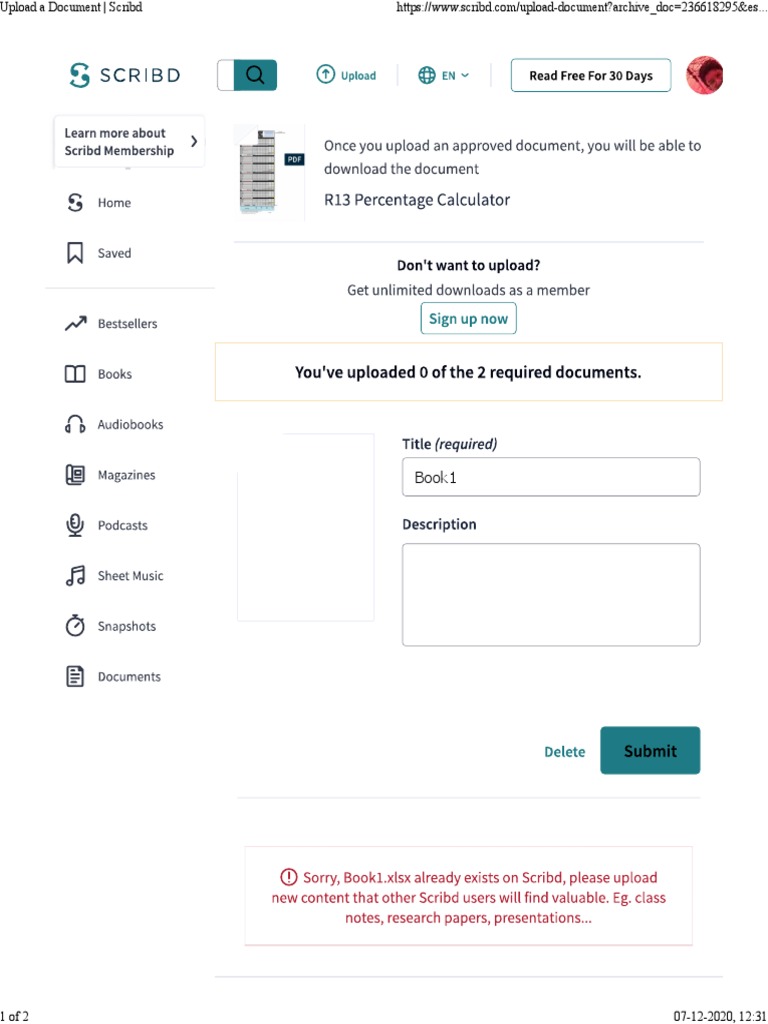Click the Upload arrow icon
Image resolution: width=768 pixels, height=1024 pixels.
click(325, 74)
